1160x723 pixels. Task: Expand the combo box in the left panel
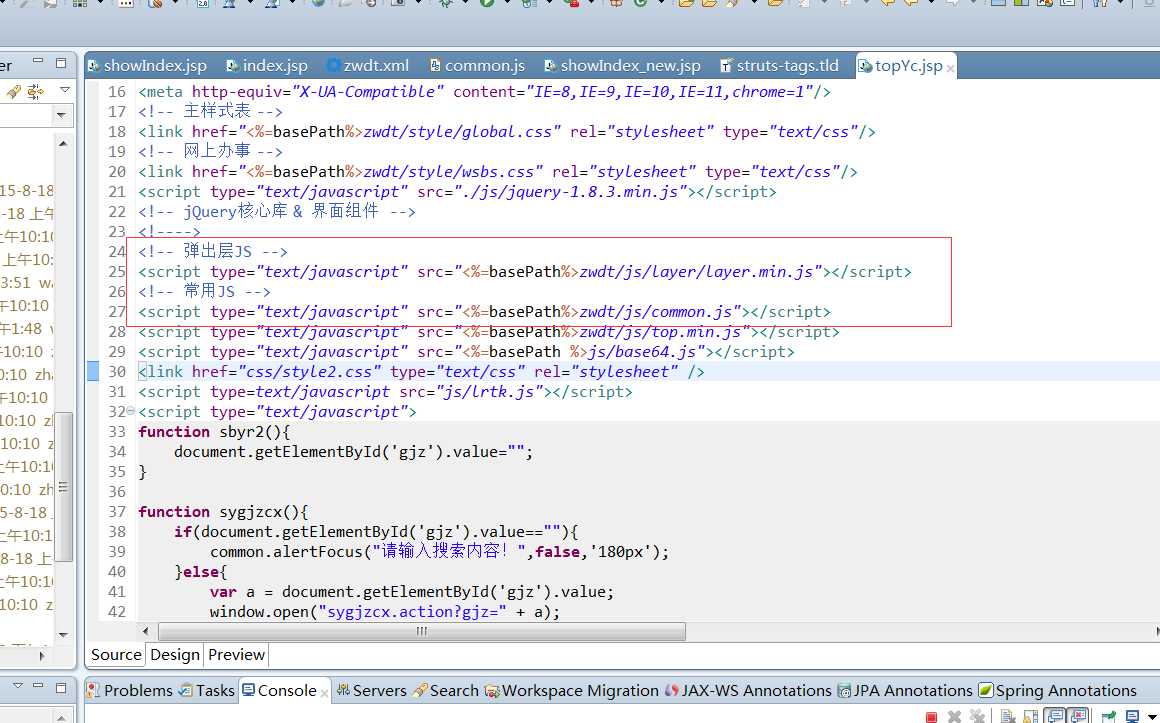[x=61, y=115]
